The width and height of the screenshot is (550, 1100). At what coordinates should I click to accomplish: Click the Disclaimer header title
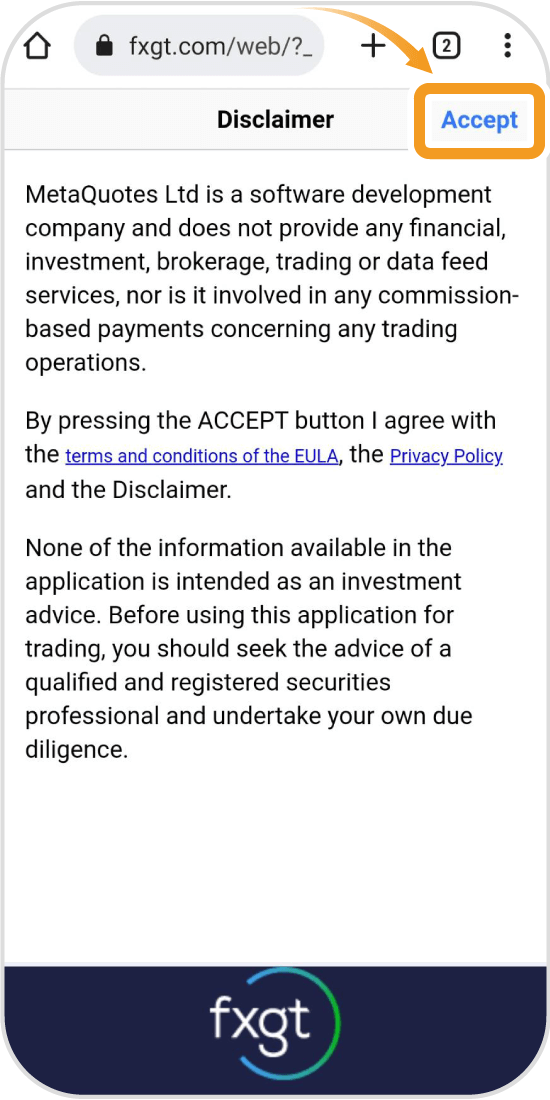[275, 119]
